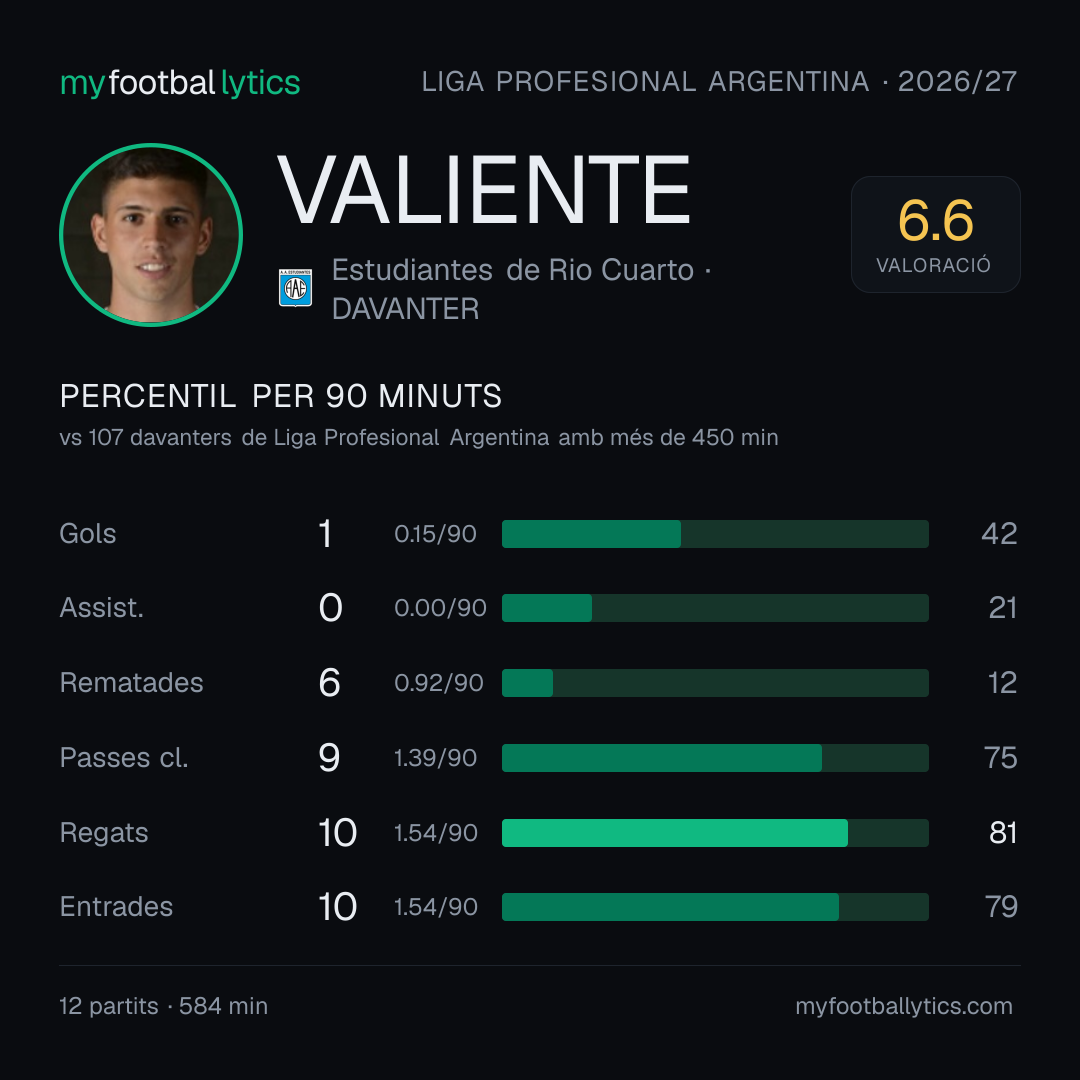1080x1080 pixels.
Task: Click the Entrades percentile bar
Action: click(715, 907)
